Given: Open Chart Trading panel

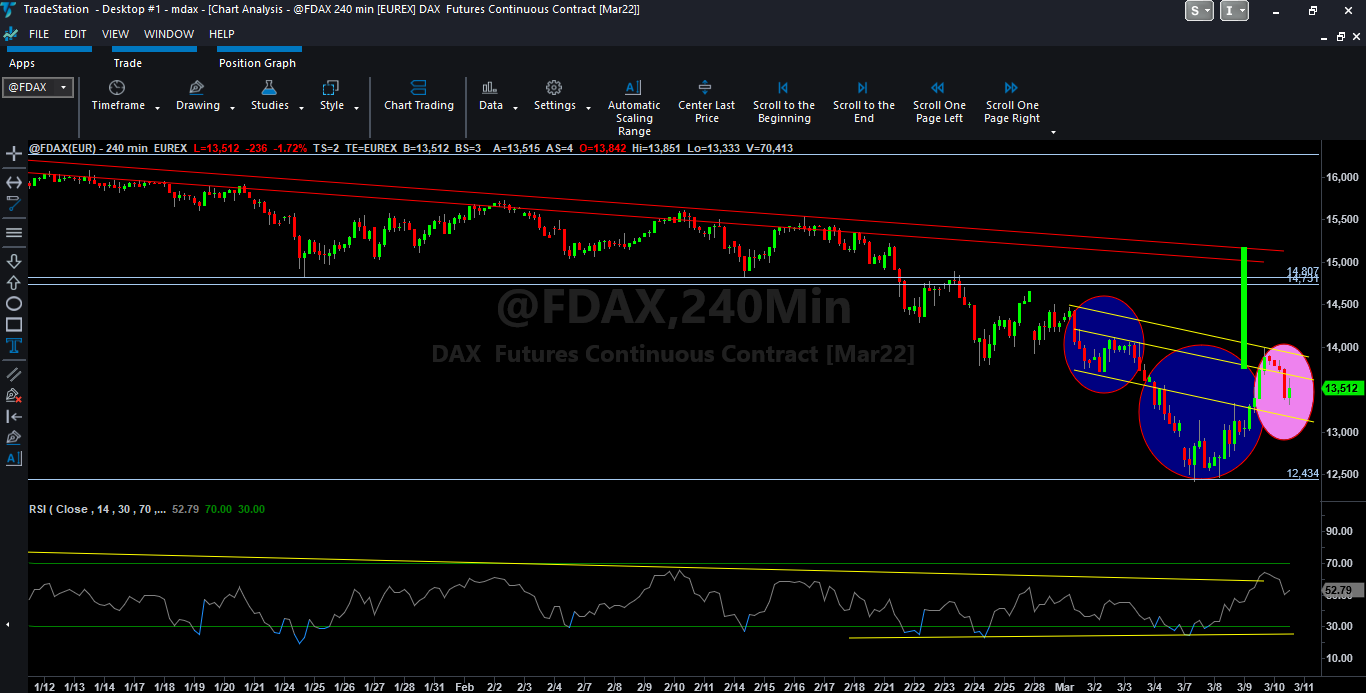Looking at the screenshot, I should (x=419, y=96).
